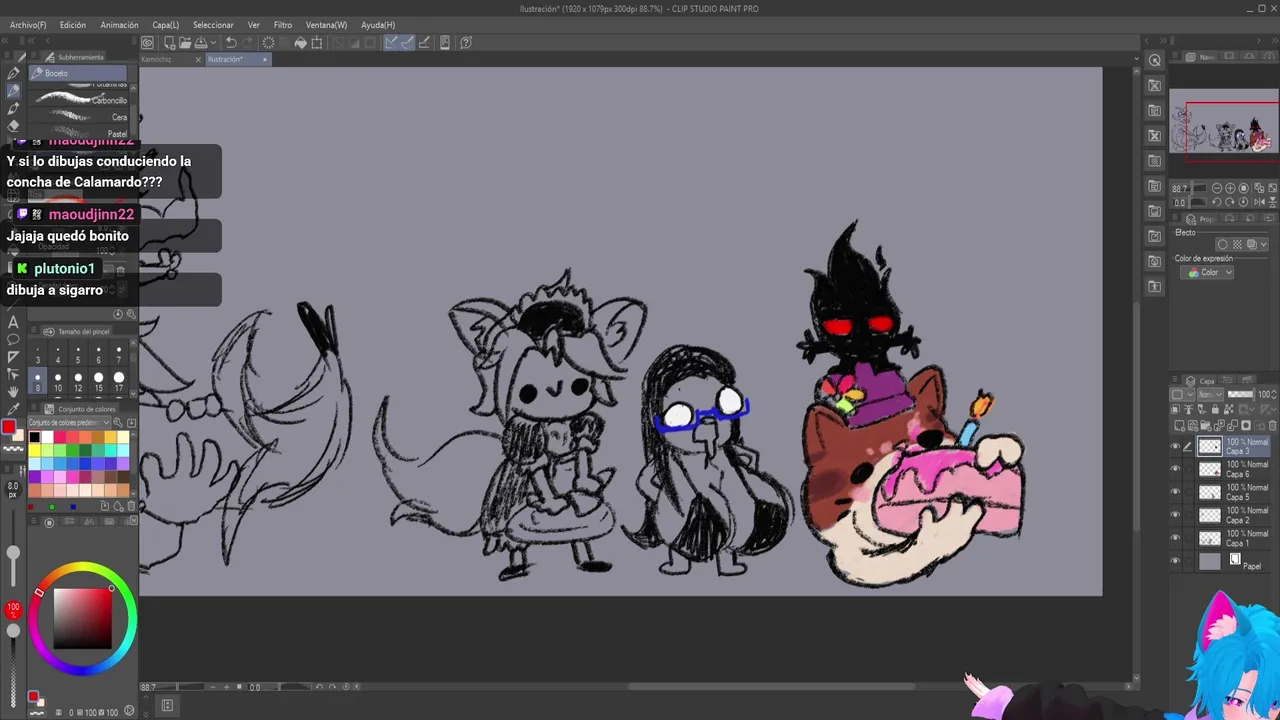Toggle Snap to special ruler icon
Image resolution: width=1280 pixels, height=720 pixels.
pyautogui.click(x=408, y=43)
